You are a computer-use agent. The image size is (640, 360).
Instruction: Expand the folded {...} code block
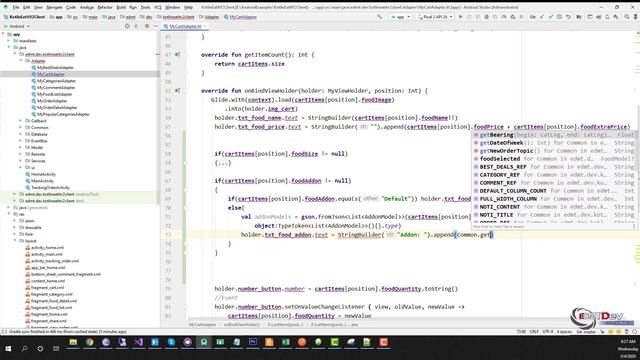click(223, 163)
